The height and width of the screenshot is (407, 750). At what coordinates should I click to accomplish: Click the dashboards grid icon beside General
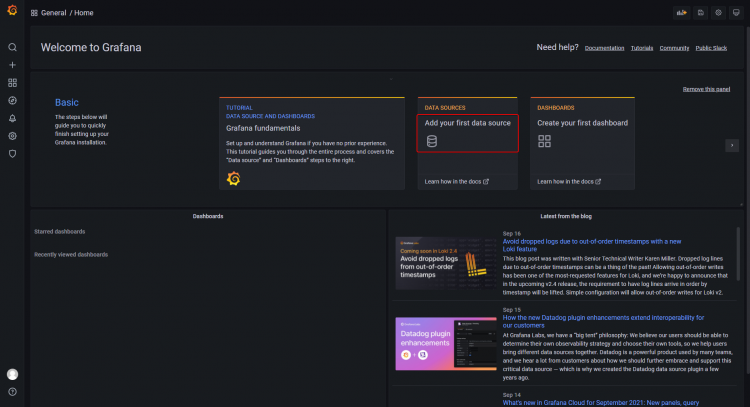pos(34,13)
